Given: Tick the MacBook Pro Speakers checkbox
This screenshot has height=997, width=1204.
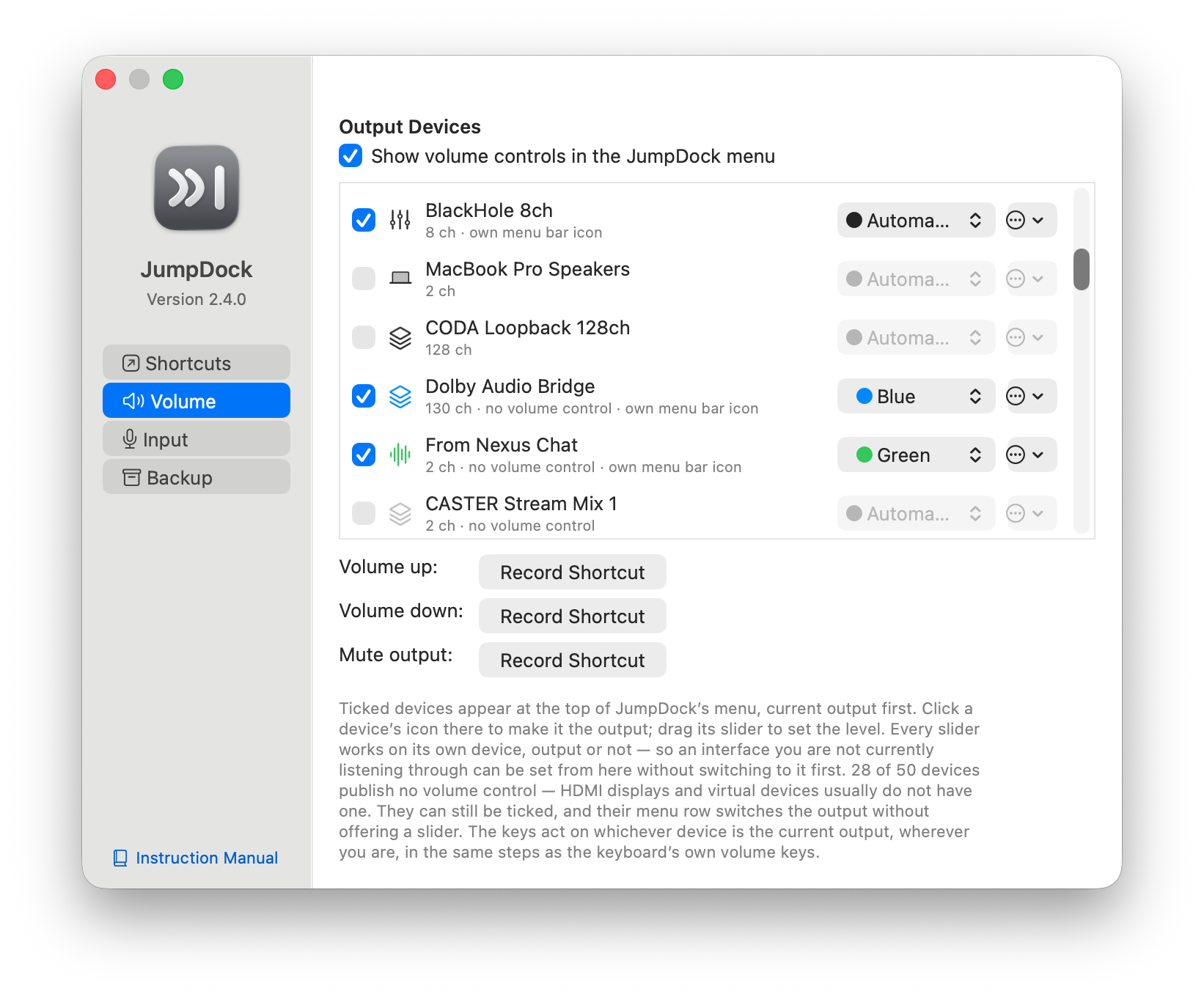Looking at the screenshot, I should [x=364, y=279].
